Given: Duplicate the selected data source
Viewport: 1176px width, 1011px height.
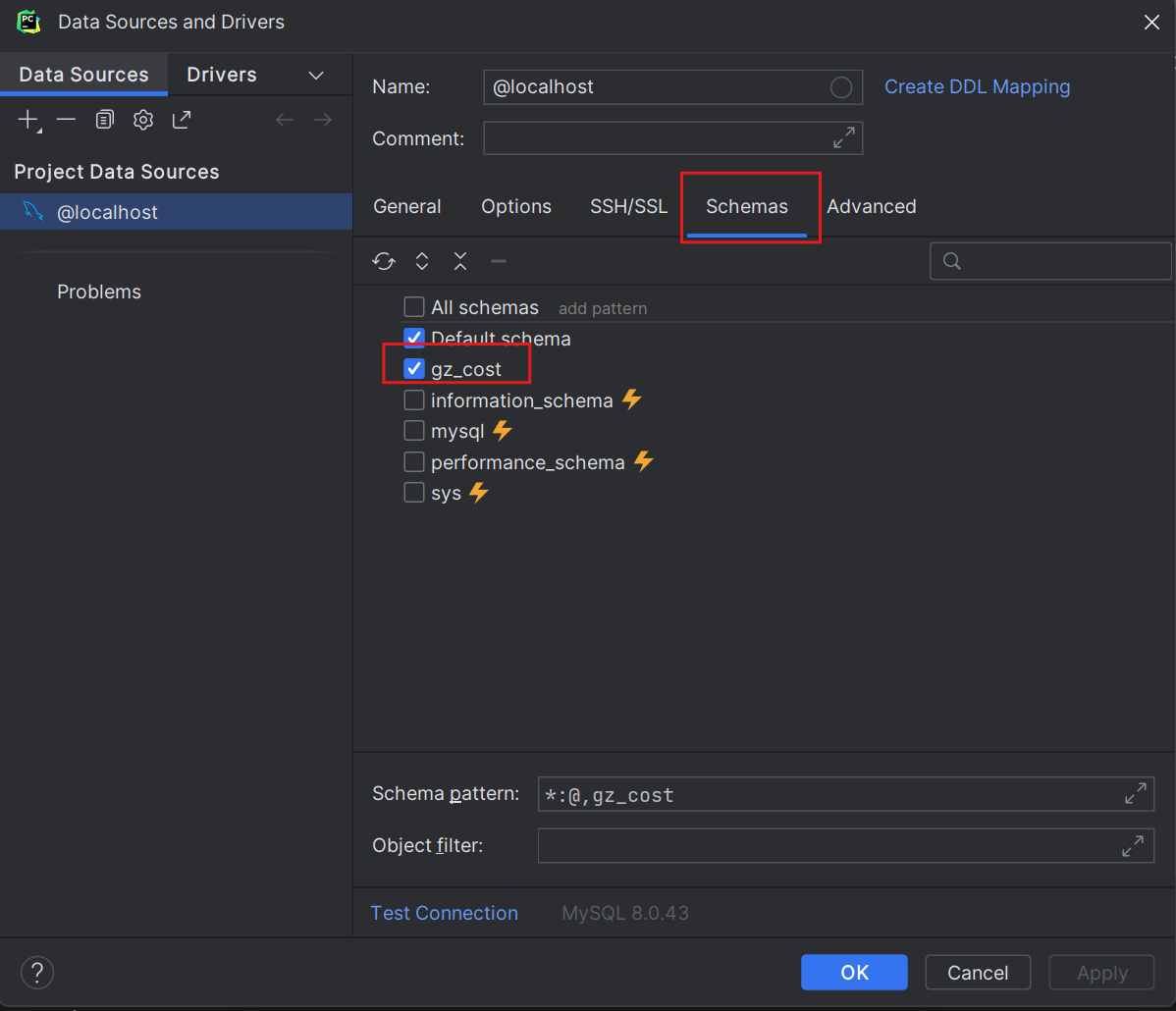Looking at the screenshot, I should click(x=104, y=120).
